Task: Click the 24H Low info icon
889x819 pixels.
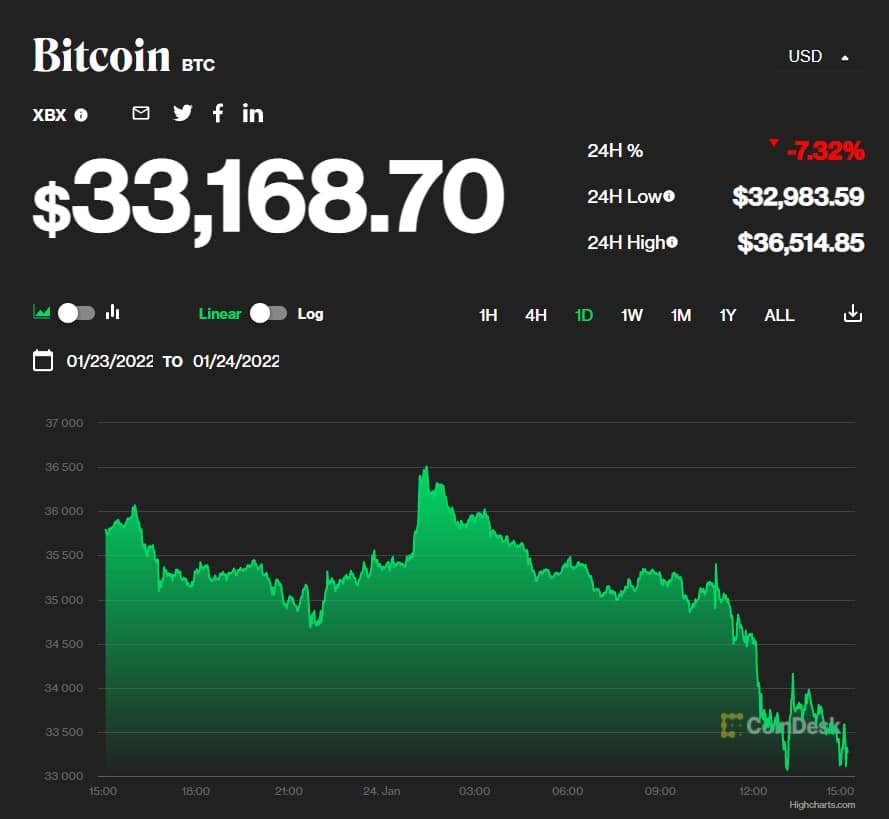Action: (669, 196)
